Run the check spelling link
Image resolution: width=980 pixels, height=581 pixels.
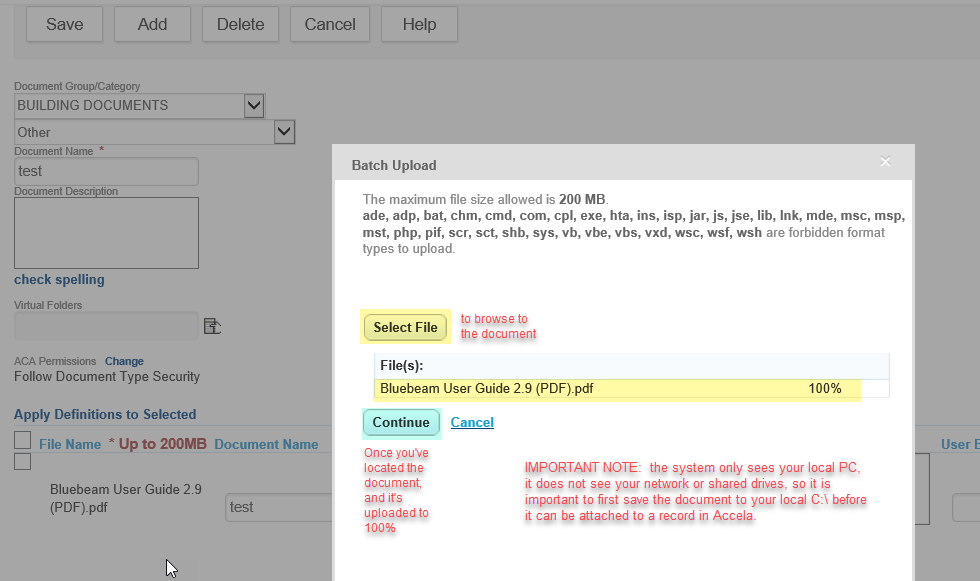tap(59, 280)
